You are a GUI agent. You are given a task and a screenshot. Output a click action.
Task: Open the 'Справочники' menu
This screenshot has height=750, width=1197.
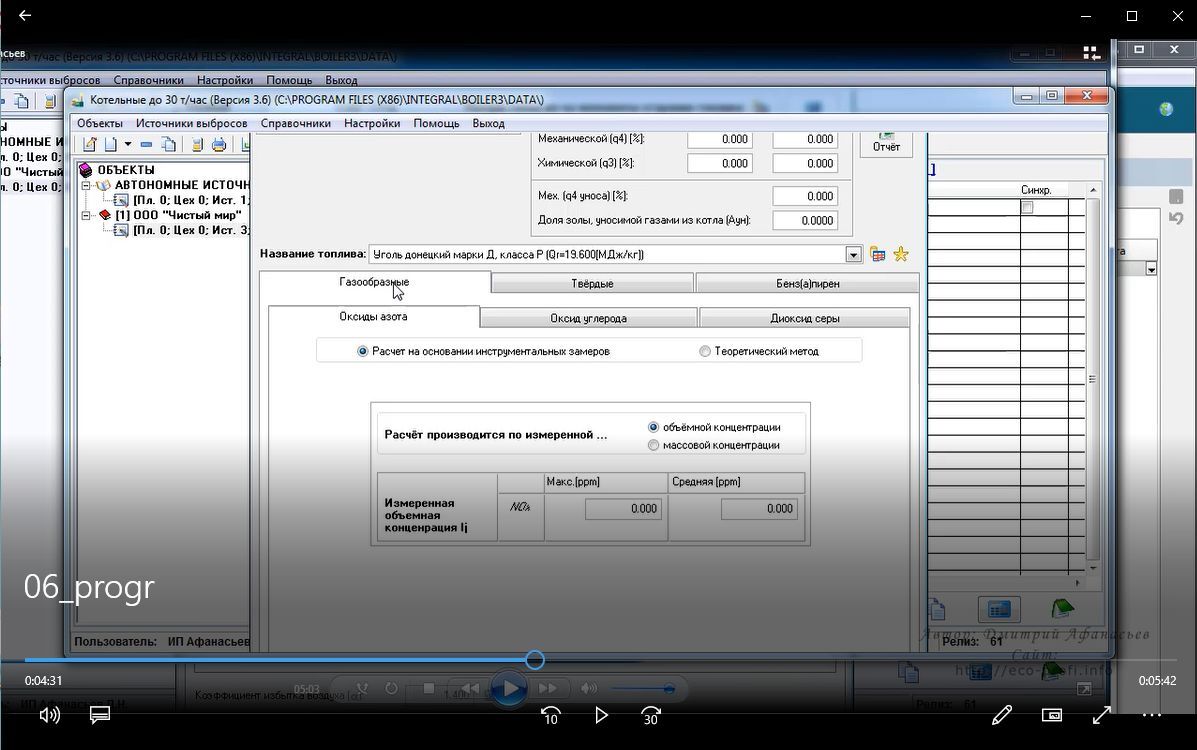295,123
